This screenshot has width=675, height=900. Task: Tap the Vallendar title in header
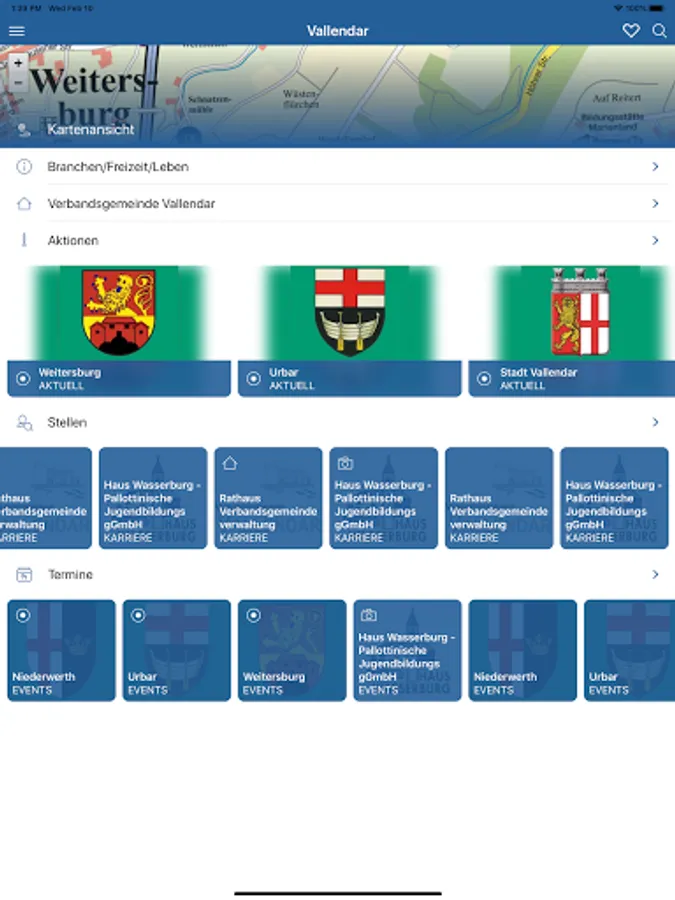point(338,31)
